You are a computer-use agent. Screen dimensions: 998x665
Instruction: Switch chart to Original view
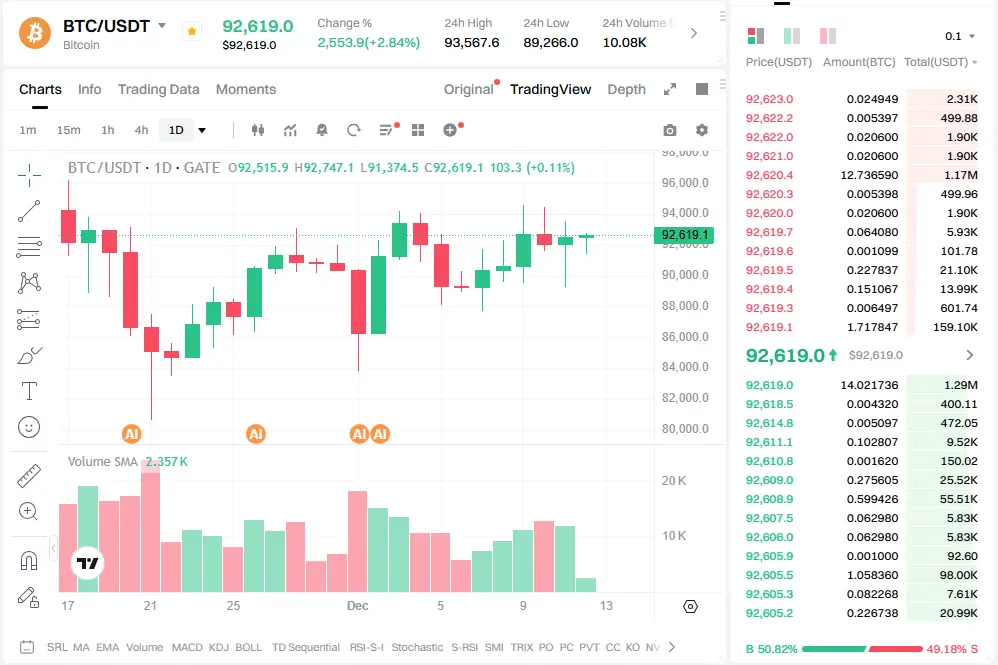tap(468, 89)
